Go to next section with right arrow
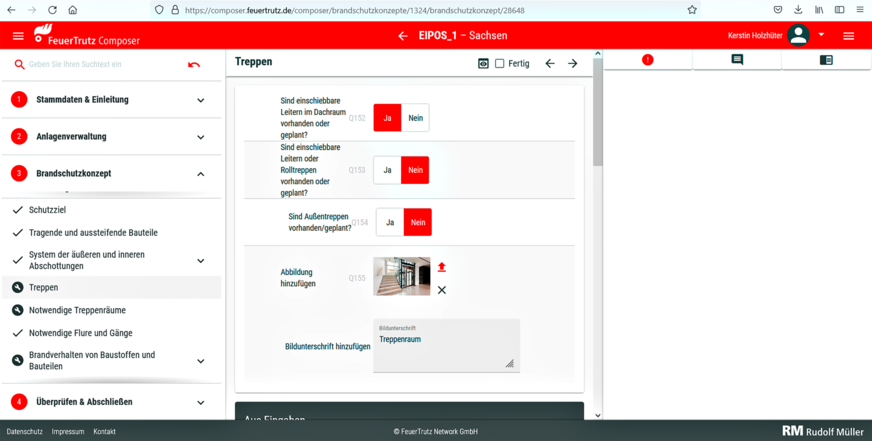 pyautogui.click(x=573, y=63)
